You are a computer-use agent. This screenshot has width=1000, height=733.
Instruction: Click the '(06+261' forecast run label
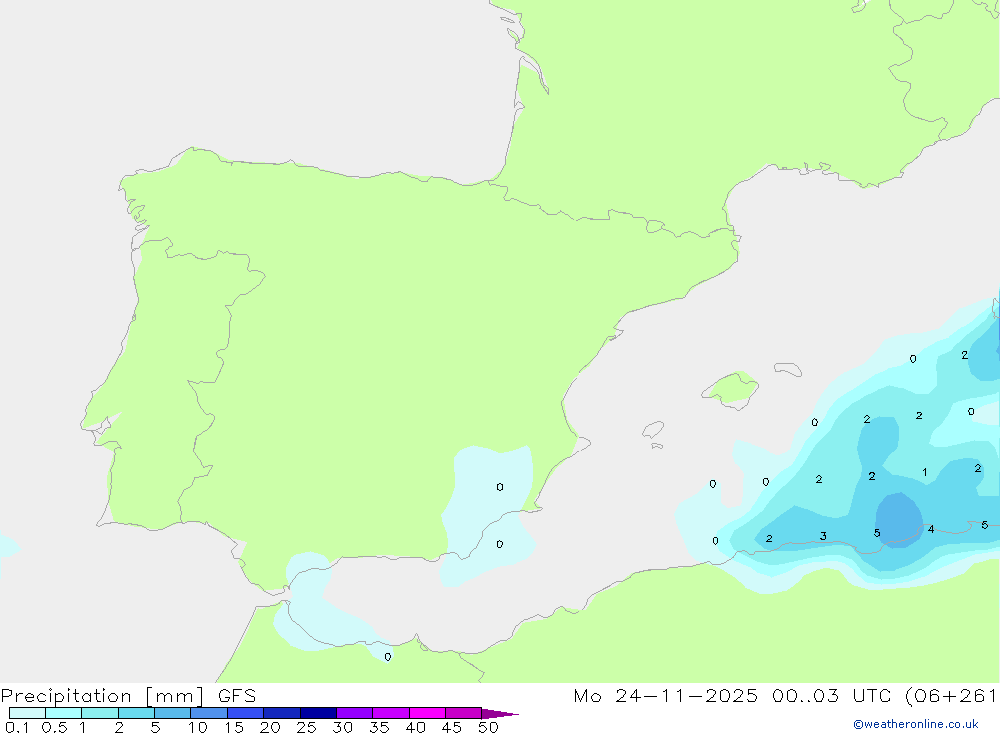(951, 696)
